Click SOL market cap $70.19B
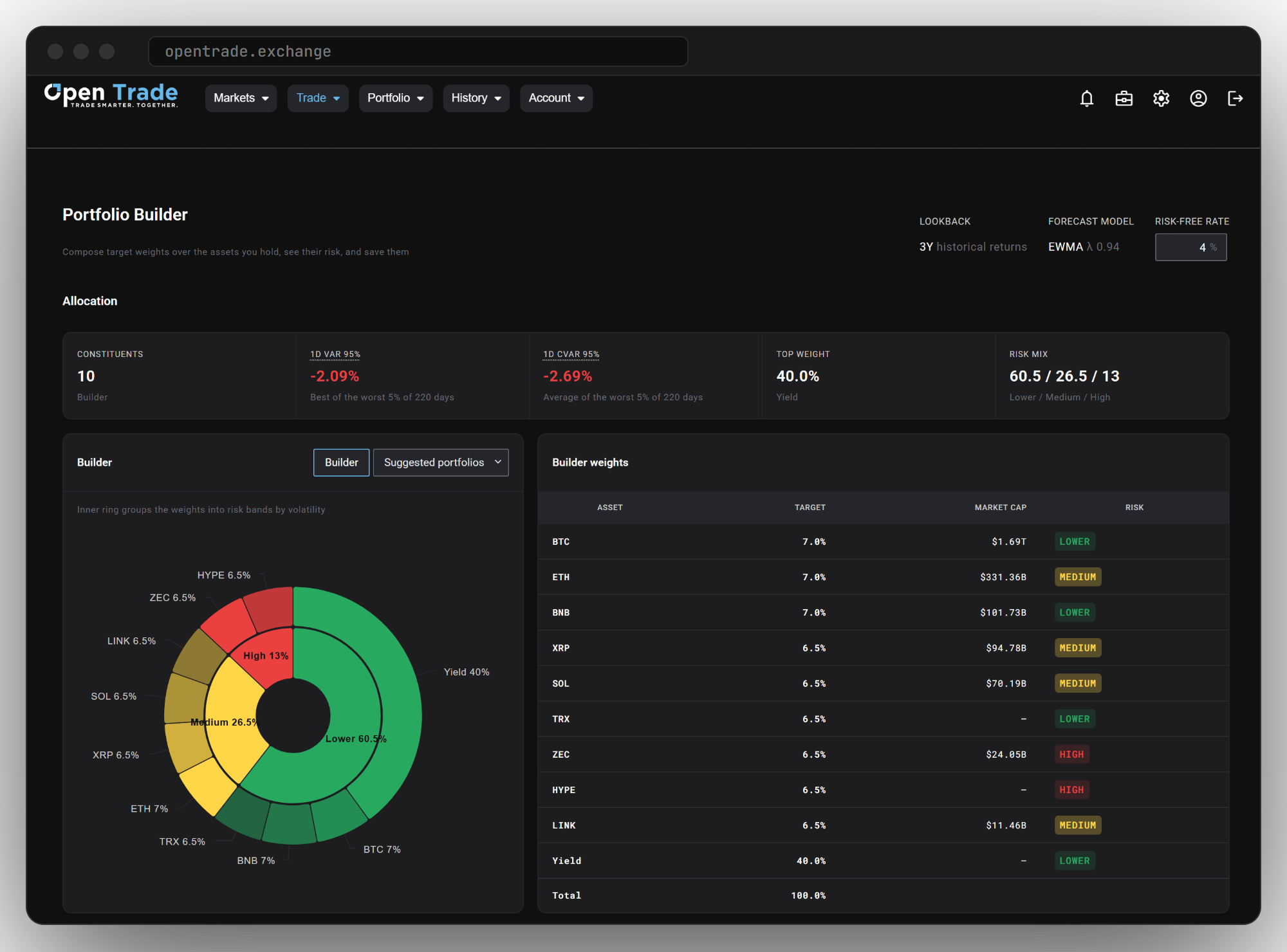This screenshot has width=1287, height=952. (x=1006, y=683)
